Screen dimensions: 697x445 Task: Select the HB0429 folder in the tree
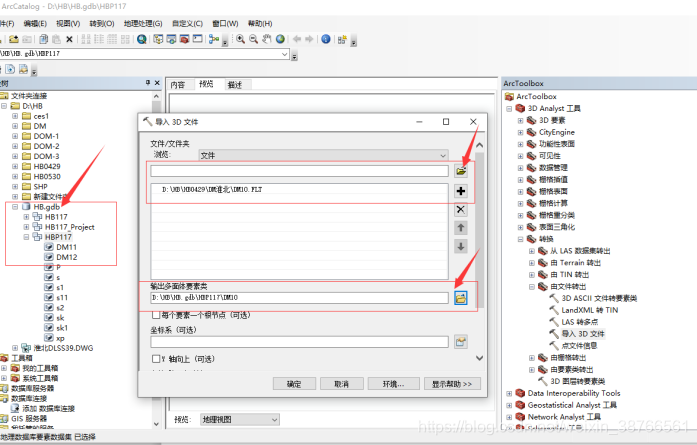click(x=41, y=166)
